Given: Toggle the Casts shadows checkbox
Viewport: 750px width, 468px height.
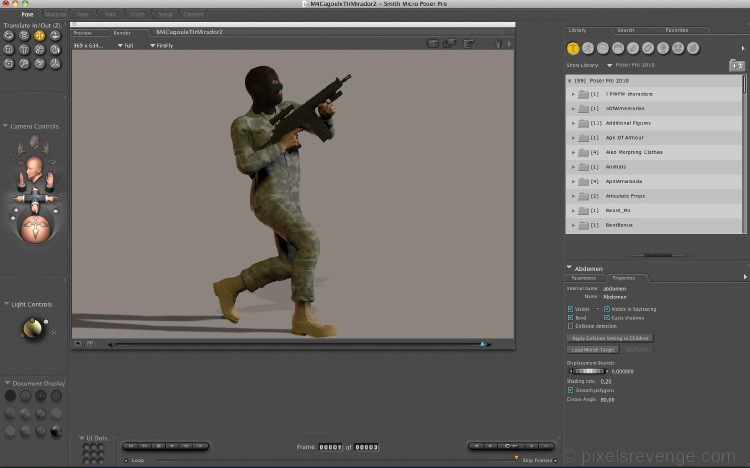Looking at the screenshot, I should 607,318.
